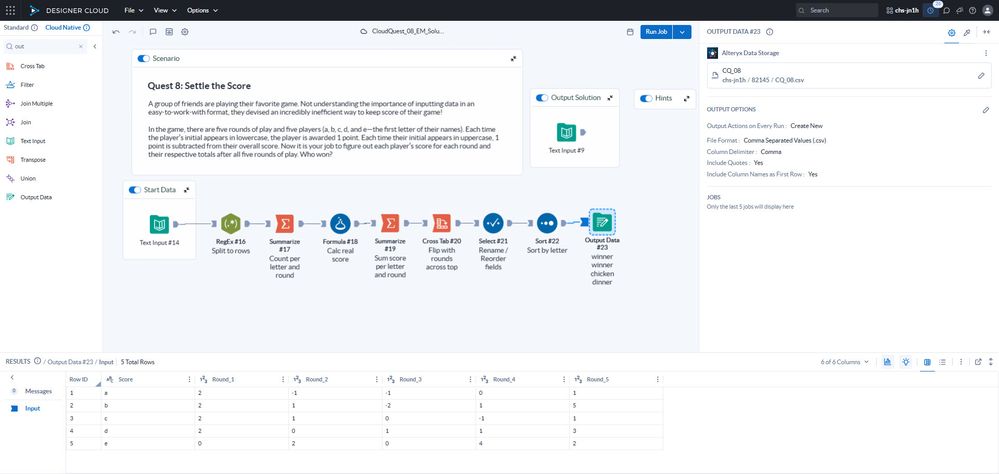Select the Output Data #23 tool node
Screen dimensions: 999x474
(x=602, y=222)
